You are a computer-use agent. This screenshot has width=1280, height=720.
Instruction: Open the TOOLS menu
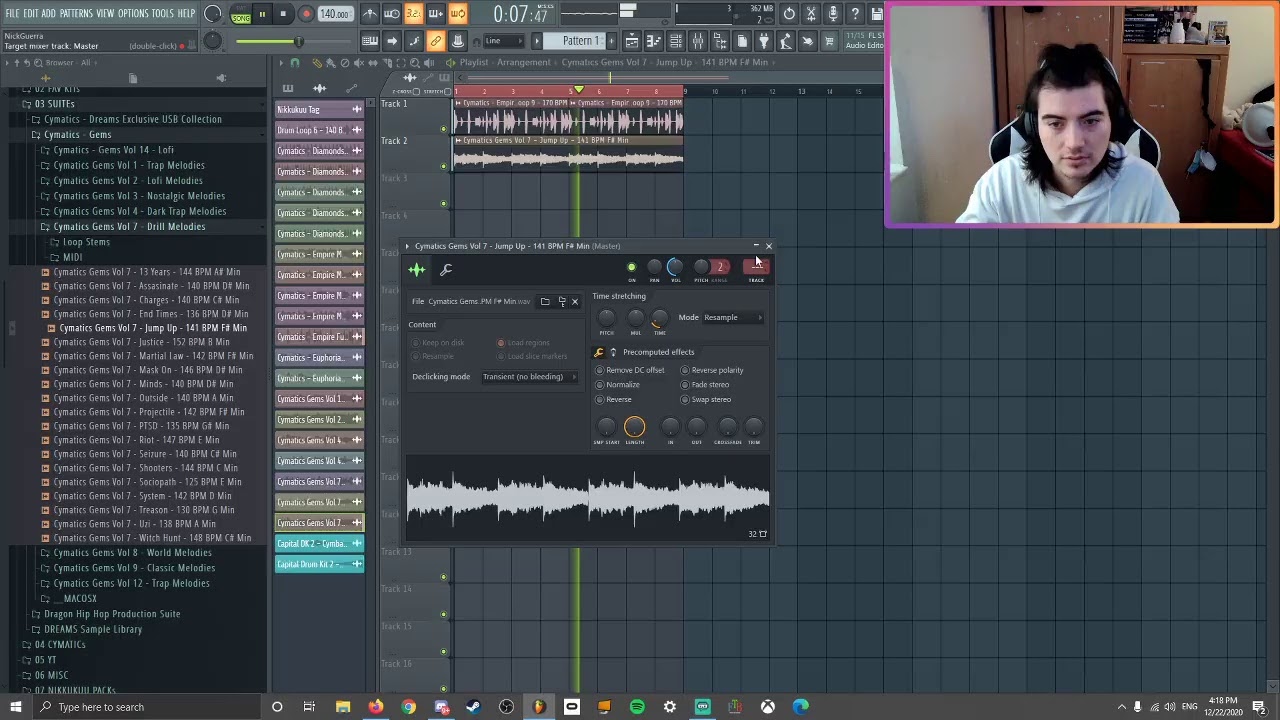coord(163,13)
